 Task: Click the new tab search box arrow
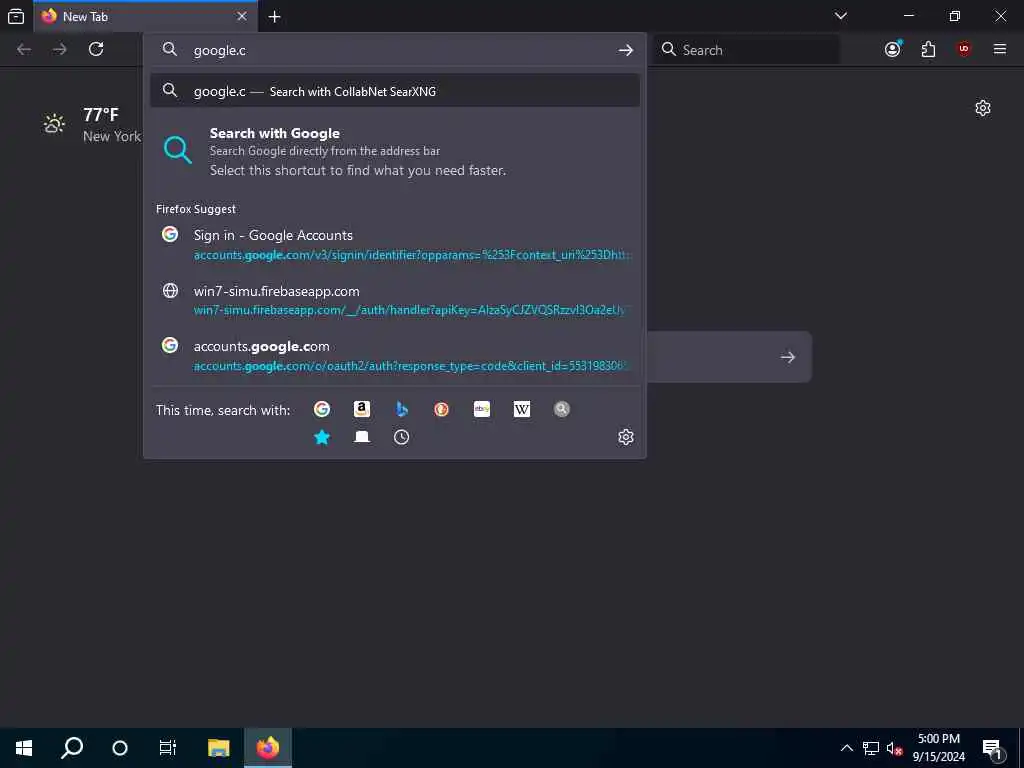click(x=788, y=357)
